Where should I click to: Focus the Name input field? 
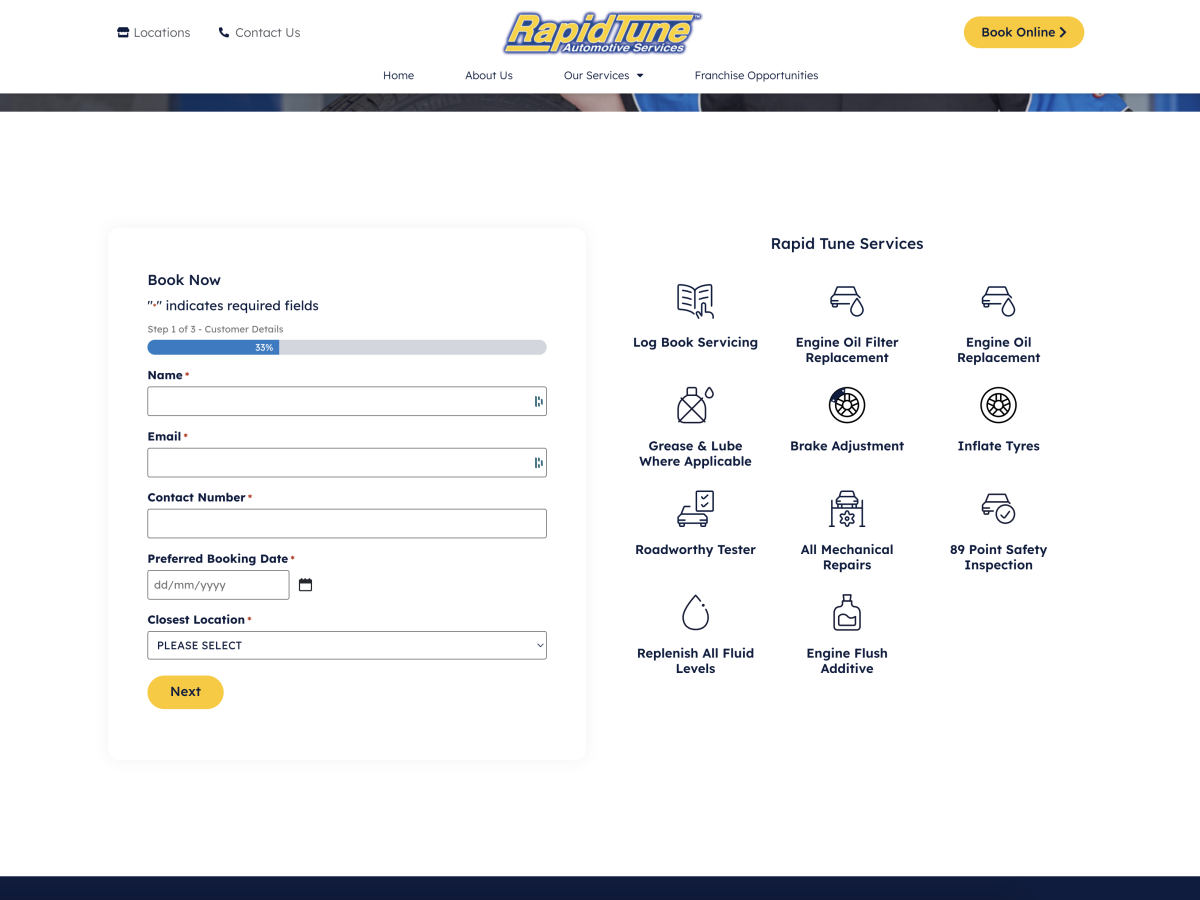pyautogui.click(x=347, y=401)
